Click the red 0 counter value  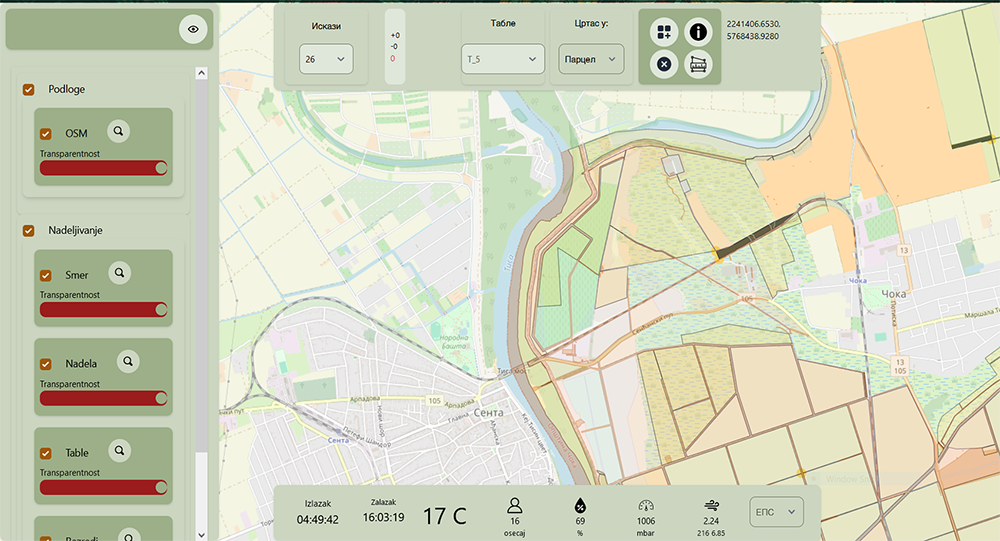coord(392,59)
